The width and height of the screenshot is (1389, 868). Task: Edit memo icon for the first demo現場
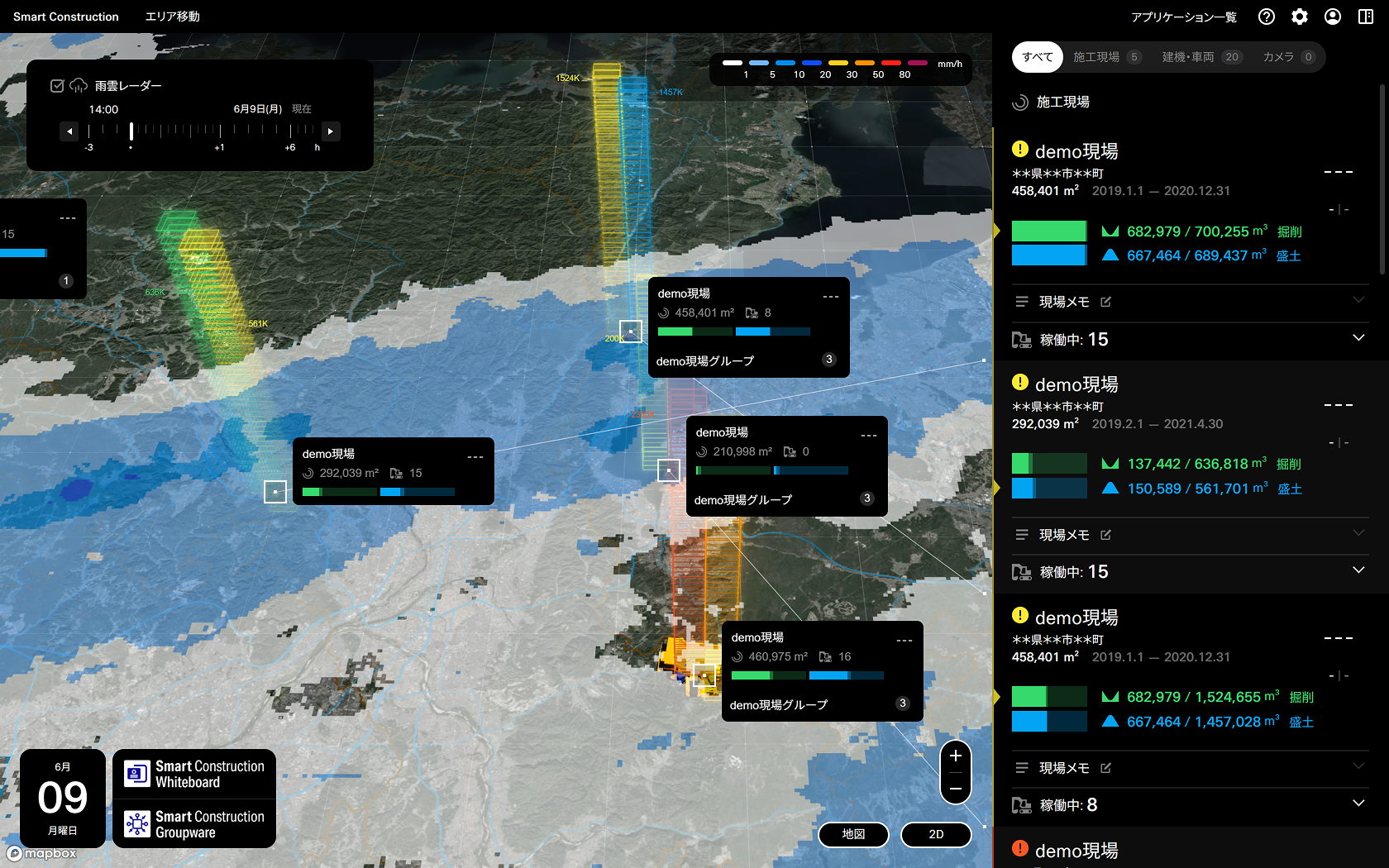1106,302
